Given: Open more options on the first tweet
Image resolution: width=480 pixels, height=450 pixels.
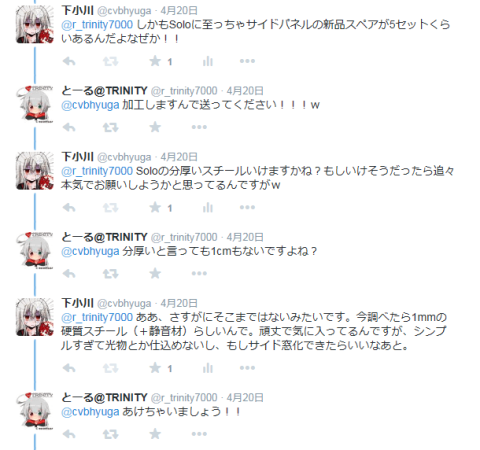Looking at the screenshot, I should (x=247, y=61).
